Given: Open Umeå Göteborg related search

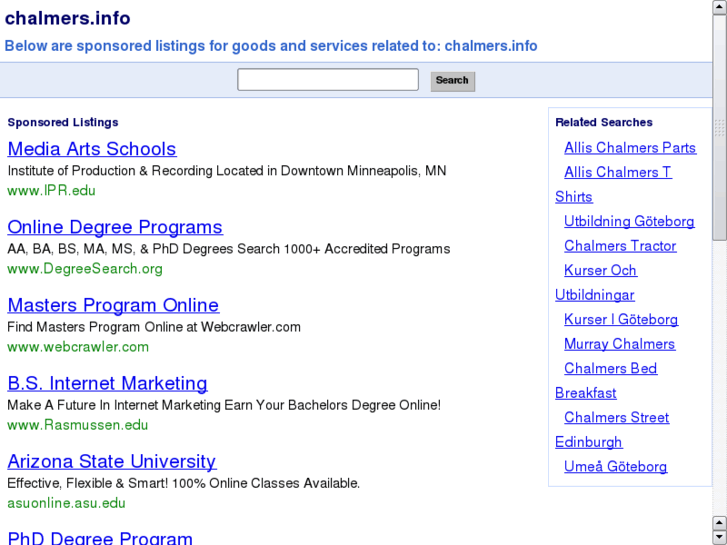Looking at the screenshot, I should tap(616, 467).
